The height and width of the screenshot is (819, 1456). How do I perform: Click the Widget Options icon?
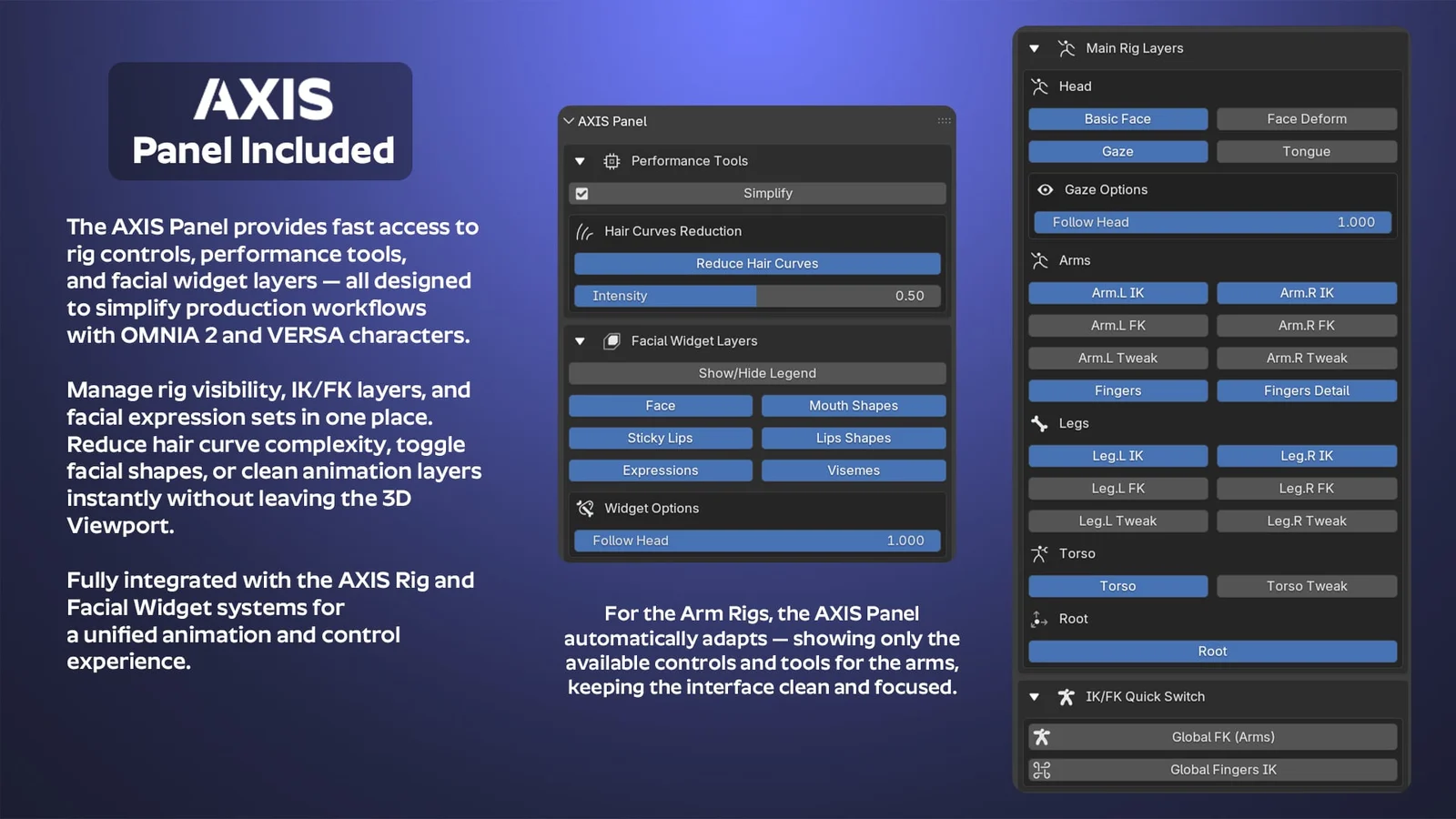click(x=585, y=509)
